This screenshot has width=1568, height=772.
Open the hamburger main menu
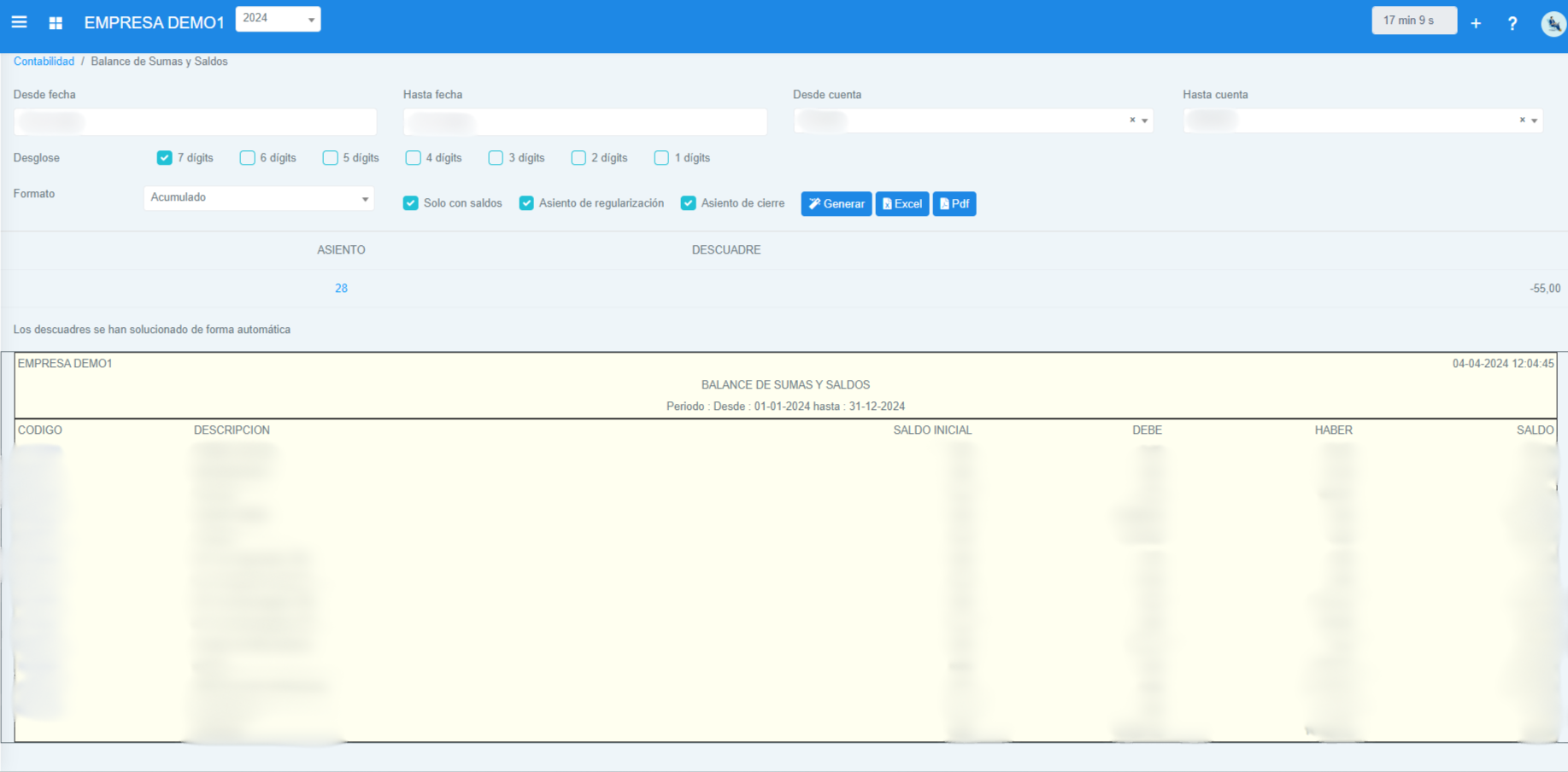tap(19, 22)
